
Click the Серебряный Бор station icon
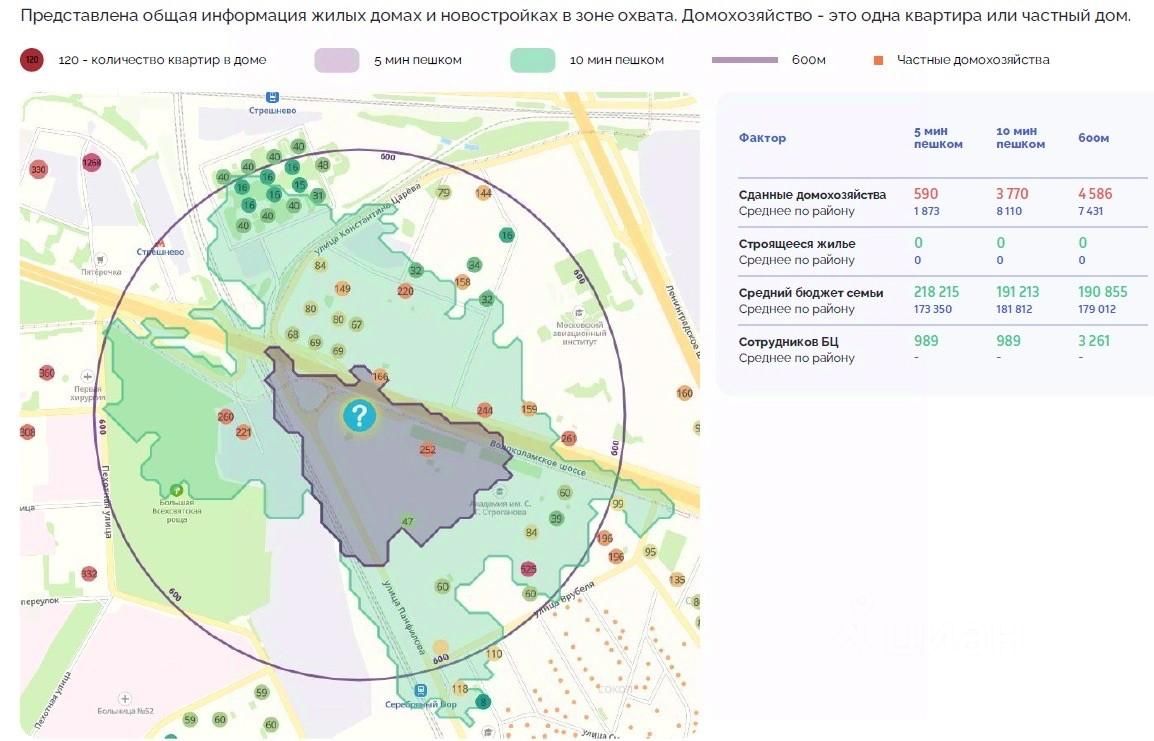[420, 690]
